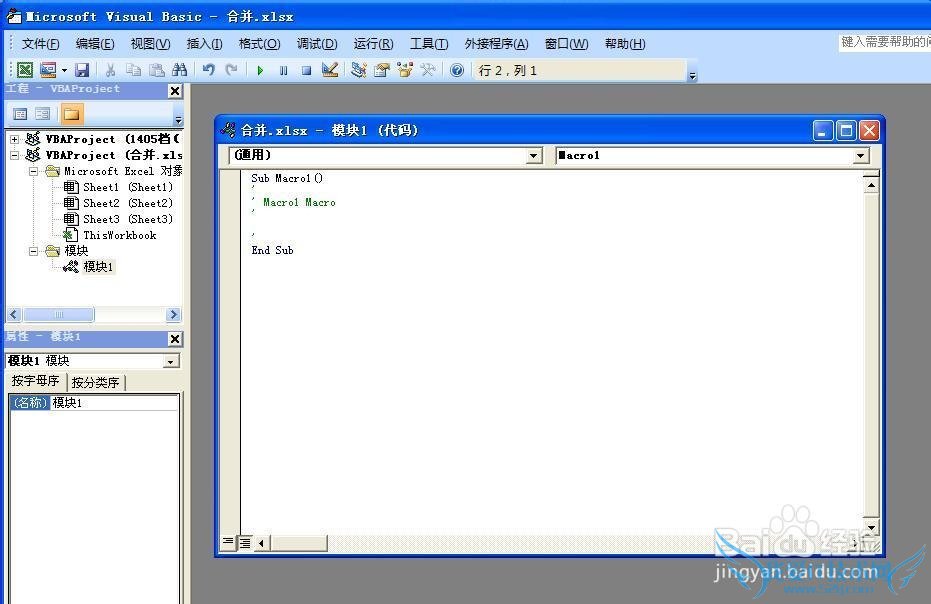The image size is (931, 604).
Task: Switch to procedure view at code window bottom-left
Action: pos(228,542)
